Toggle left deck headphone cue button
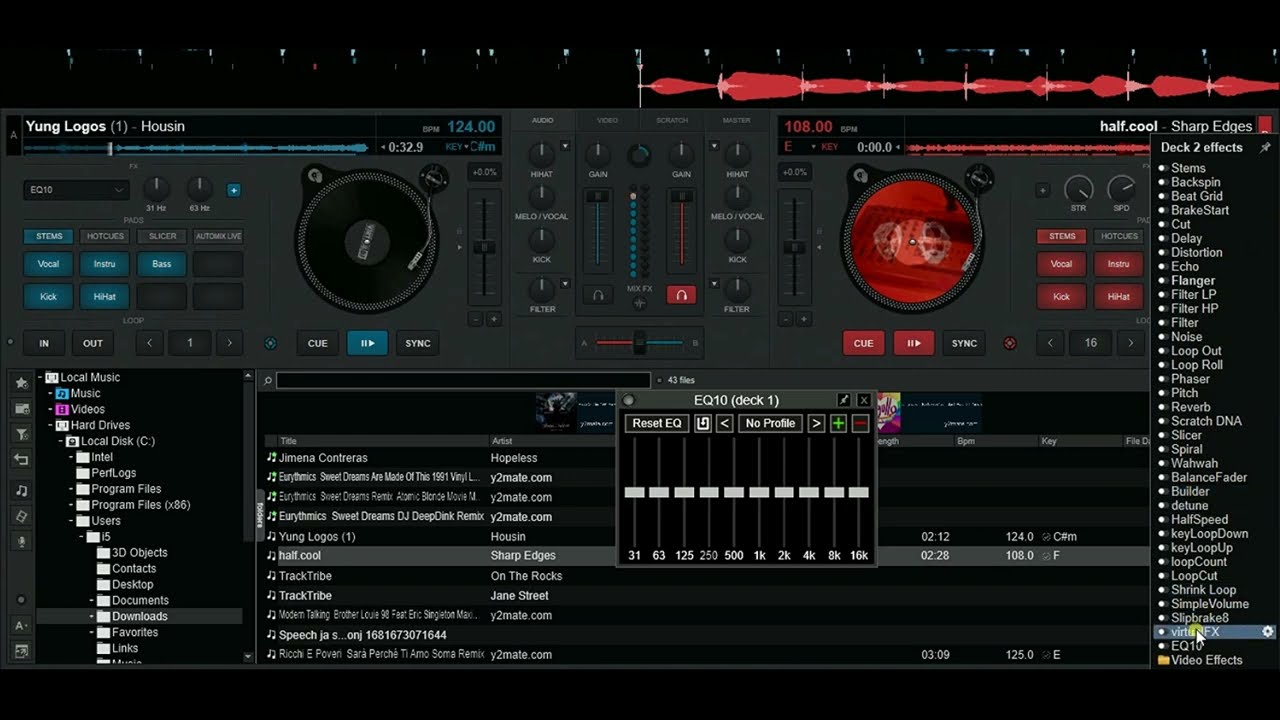The image size is (1280, 720). [598, 295]
